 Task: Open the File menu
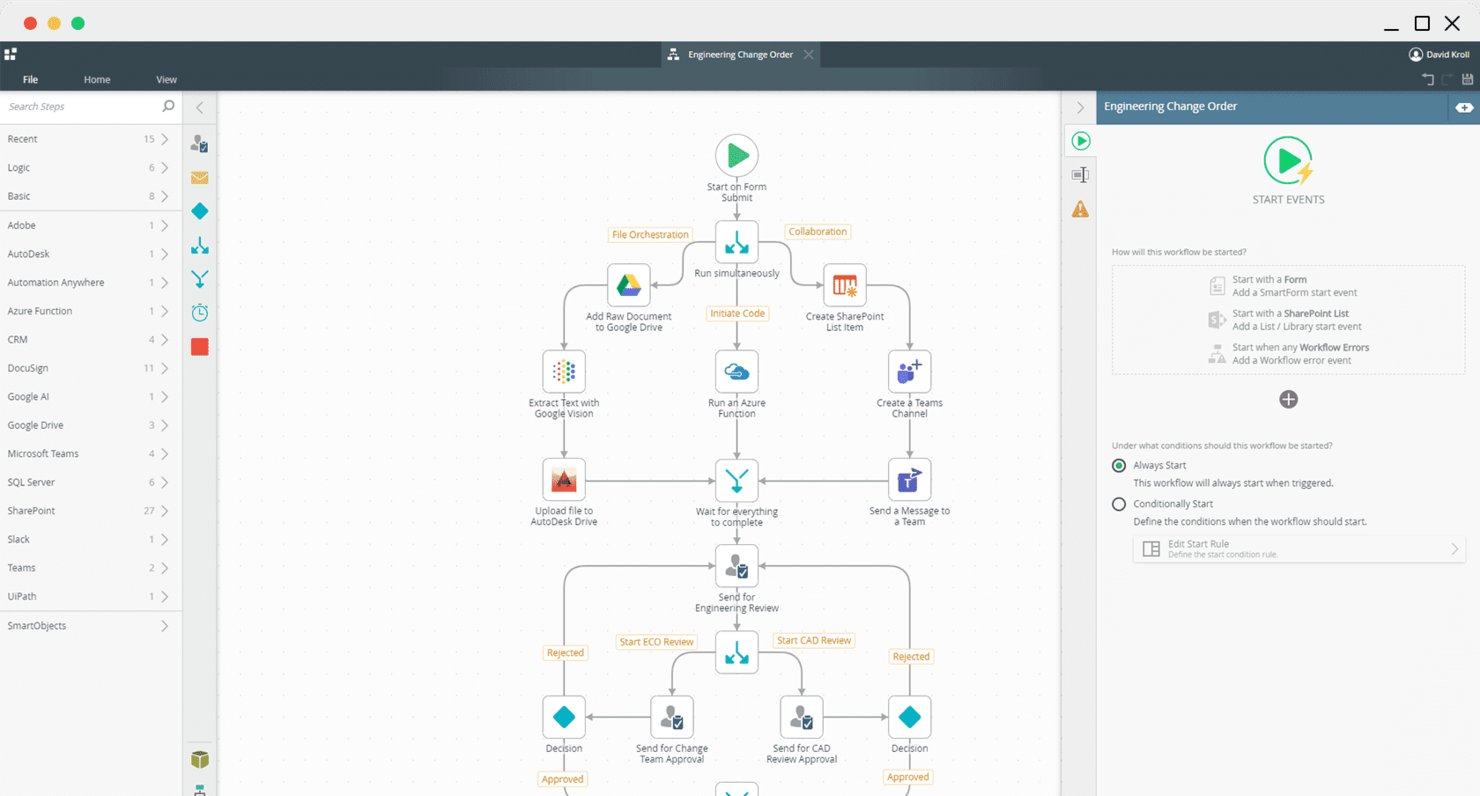point(30,79)
